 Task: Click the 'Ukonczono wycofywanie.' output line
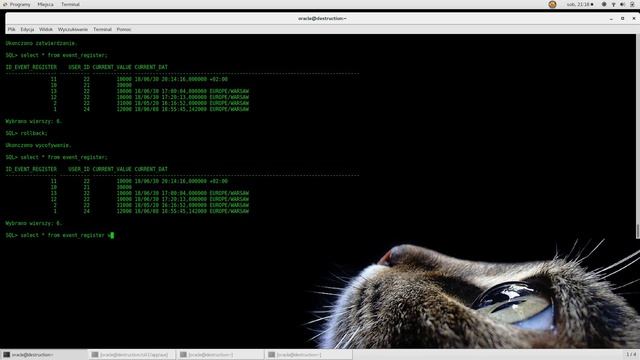[38, 145]
